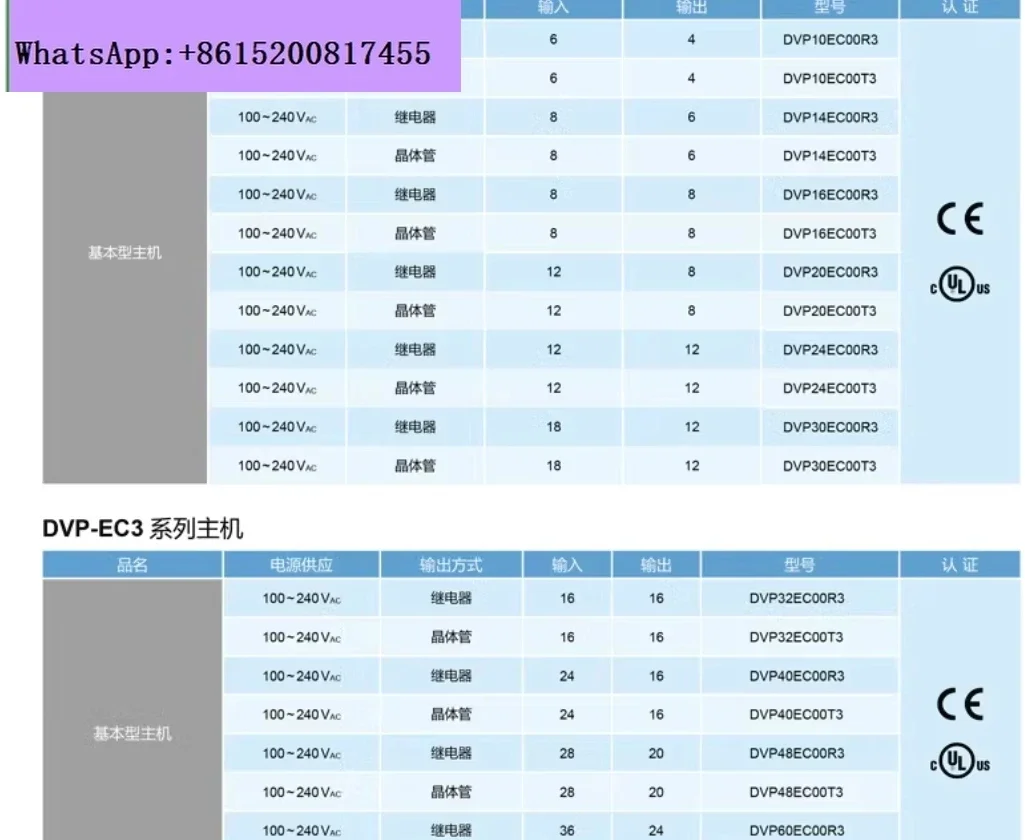Select model DVP10EC00R3

tap(830, 40)
